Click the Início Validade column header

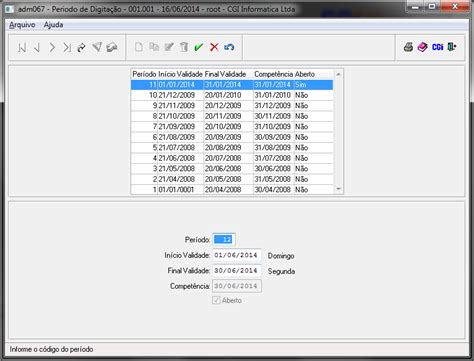[x=180, y=74]
